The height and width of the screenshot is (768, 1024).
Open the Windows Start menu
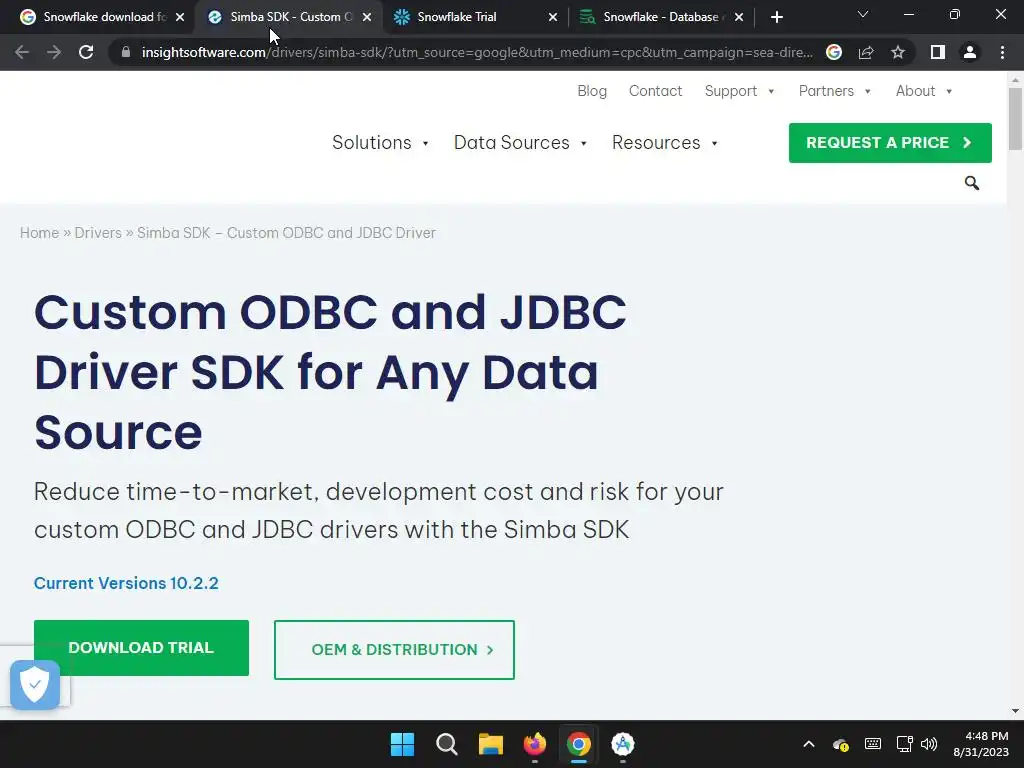click(x=402, y=744)
